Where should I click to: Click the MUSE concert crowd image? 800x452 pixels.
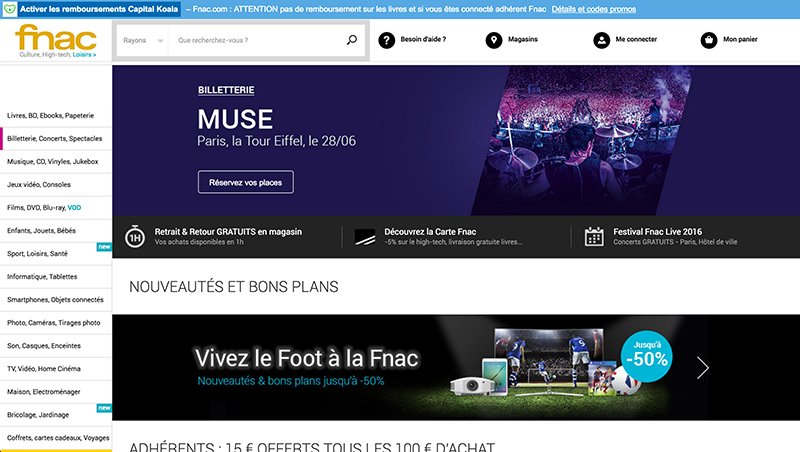click(x=582, y=140)
